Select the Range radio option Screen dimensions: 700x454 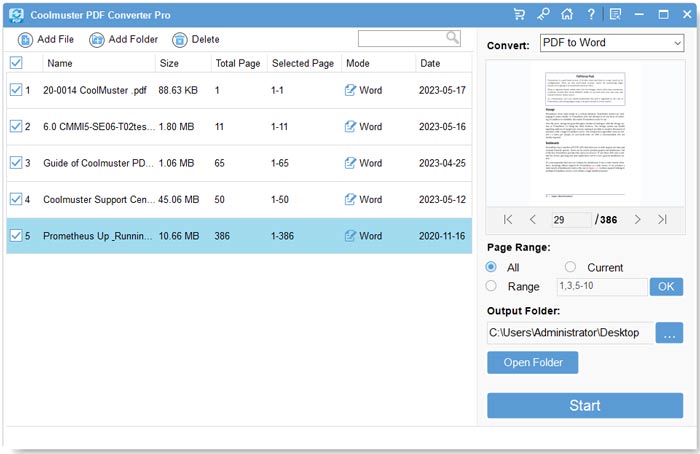click(x=491, y=286)
